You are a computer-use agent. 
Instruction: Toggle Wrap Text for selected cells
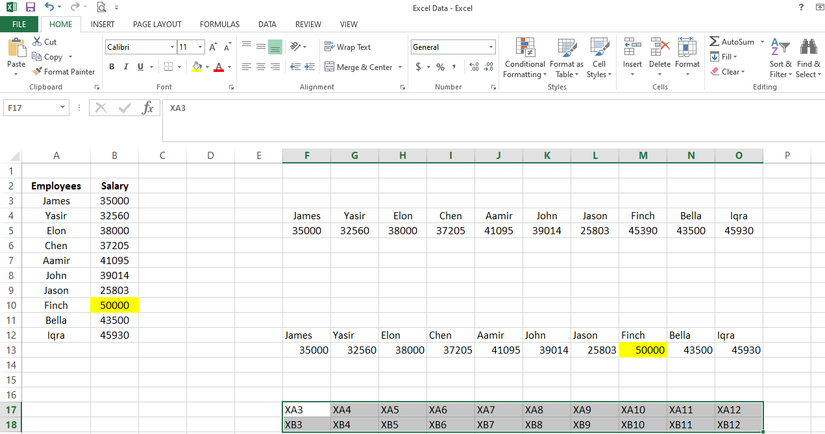[x=347, y=47]
